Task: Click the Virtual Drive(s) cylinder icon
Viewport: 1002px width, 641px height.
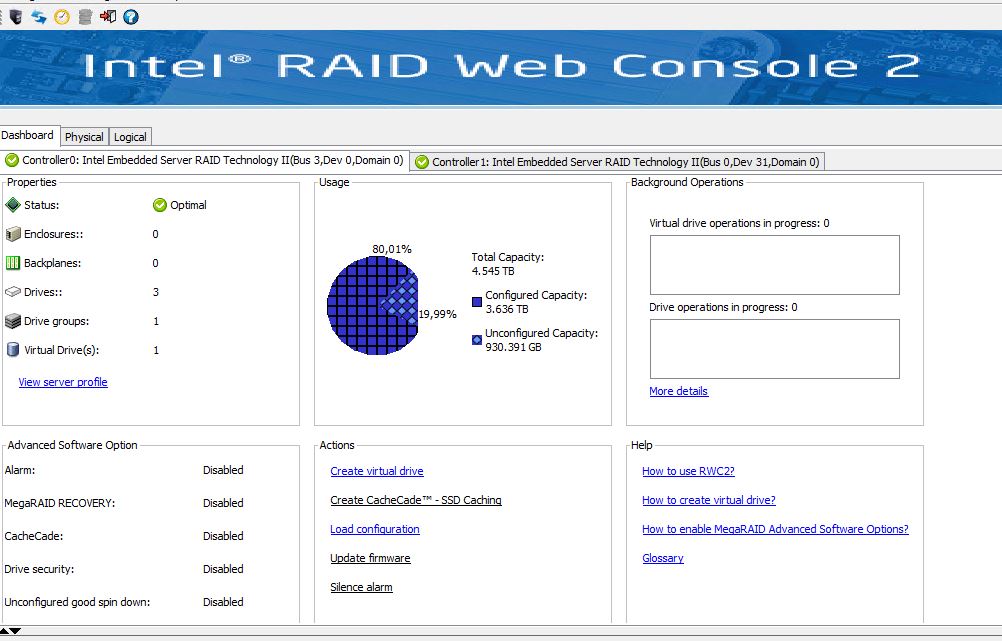Action: (13, 350)
